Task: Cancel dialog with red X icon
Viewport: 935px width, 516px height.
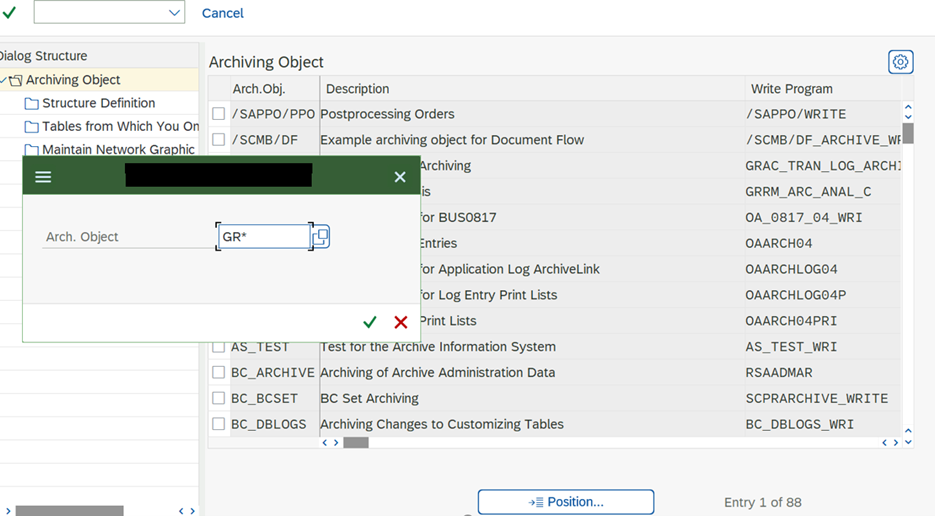Action: click(401, 322)
